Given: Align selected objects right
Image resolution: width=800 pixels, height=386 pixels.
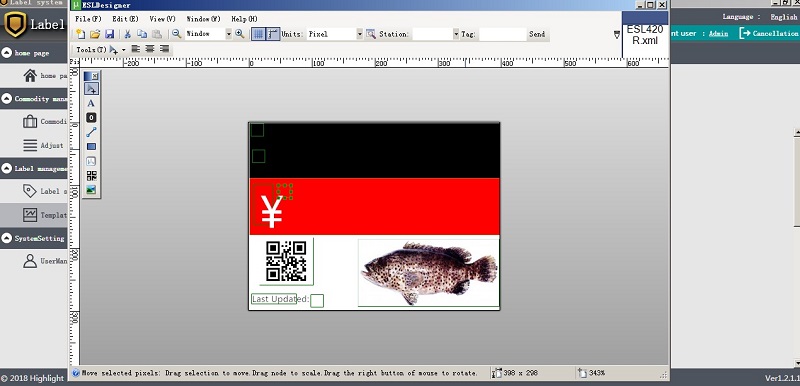Looking at the screenshot, I should (164, 49).
